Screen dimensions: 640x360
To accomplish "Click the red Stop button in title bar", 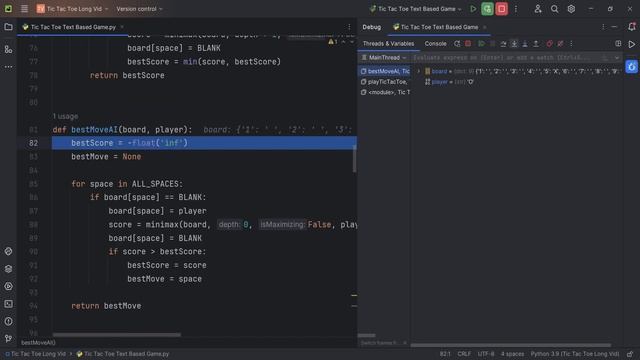I will 502,9.
